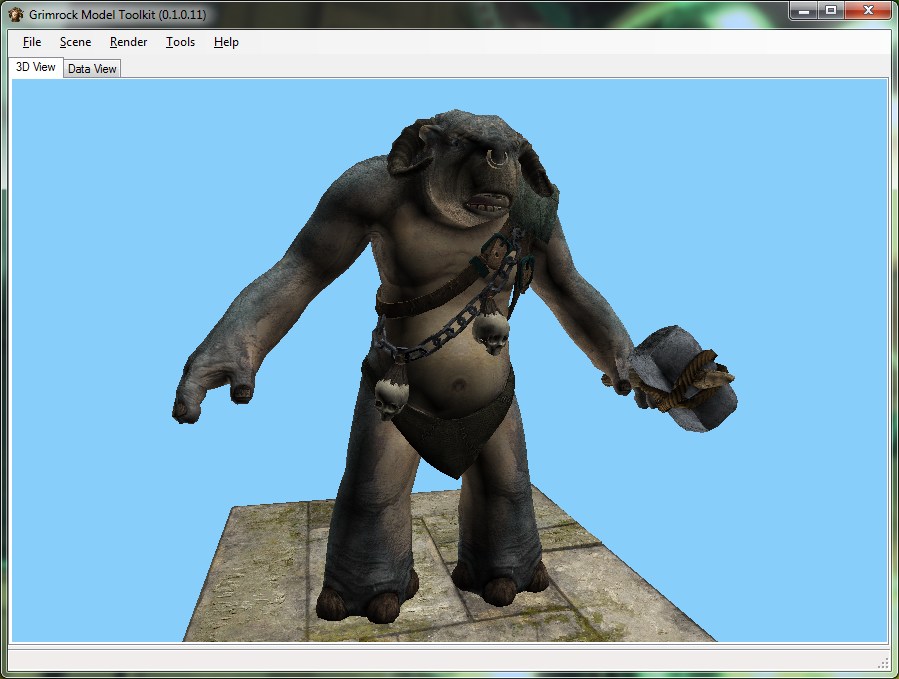Minimize the Grimrock Model Toolkit window
This screenshot has width=899, height=679.
pos(804,11)
